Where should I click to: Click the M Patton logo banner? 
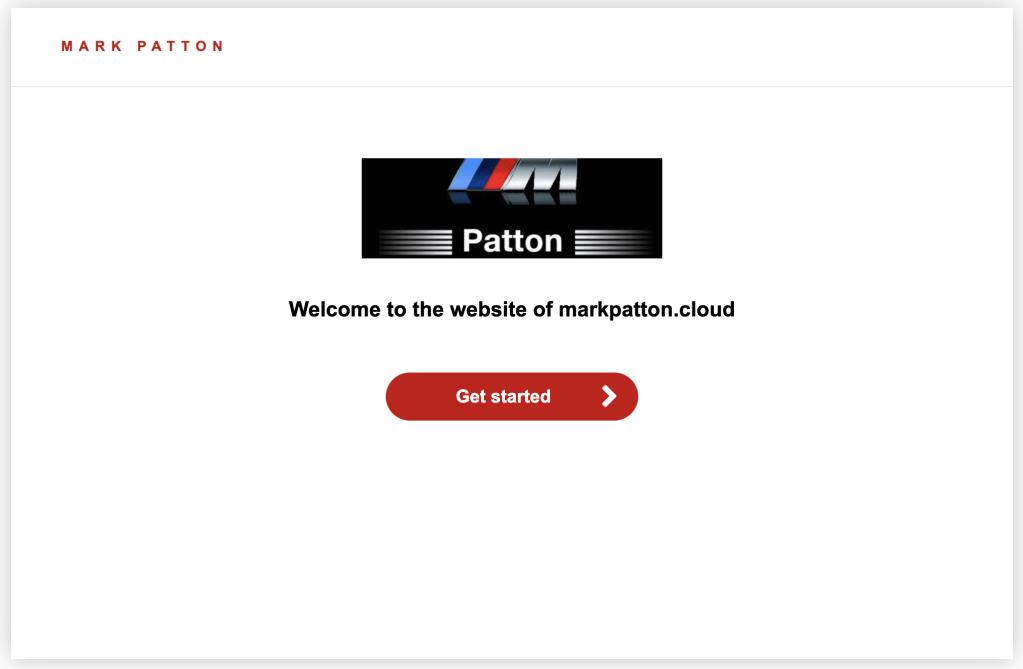click(x=511, y=208)
